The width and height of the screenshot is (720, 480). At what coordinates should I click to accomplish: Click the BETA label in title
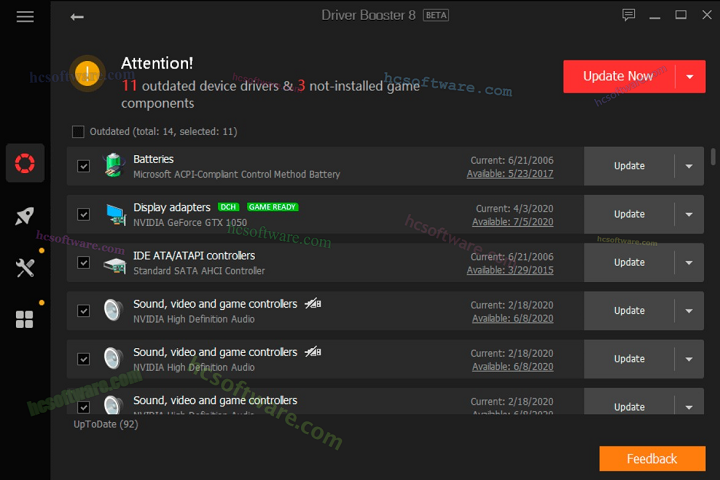click(x=436, y=15)
